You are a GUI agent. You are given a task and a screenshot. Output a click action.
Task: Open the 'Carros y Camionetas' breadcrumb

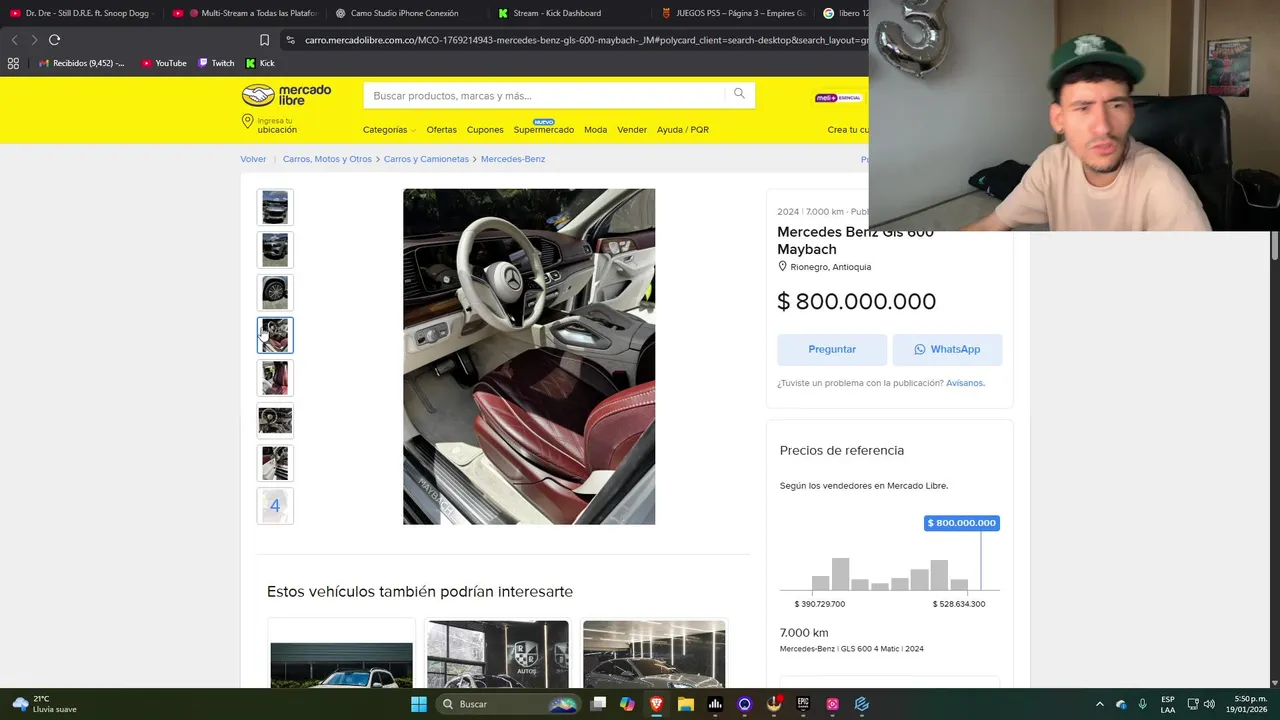pyautogui.click(x=426, y=159)
